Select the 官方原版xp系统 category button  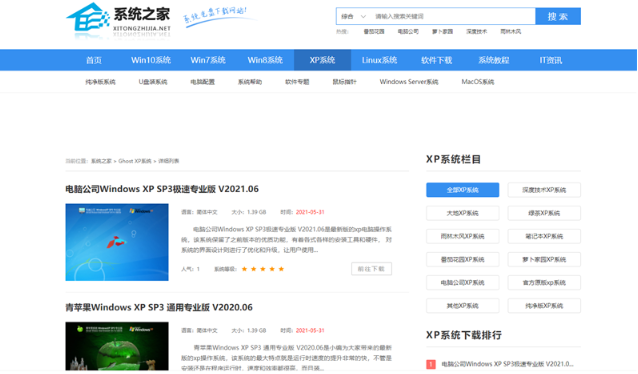pos(544,283)
